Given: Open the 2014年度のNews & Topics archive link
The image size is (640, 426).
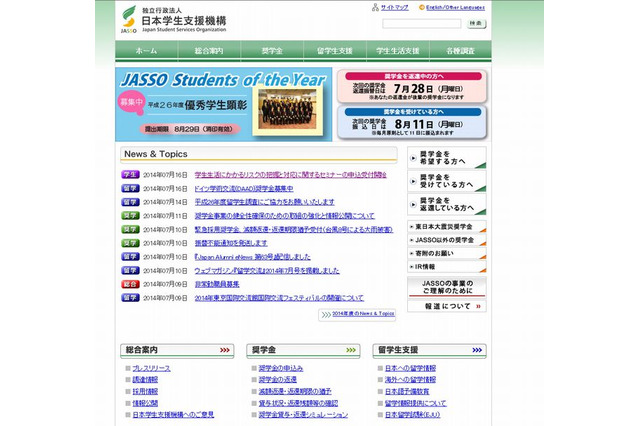Looking at the screenshot, I should [363, 314].
